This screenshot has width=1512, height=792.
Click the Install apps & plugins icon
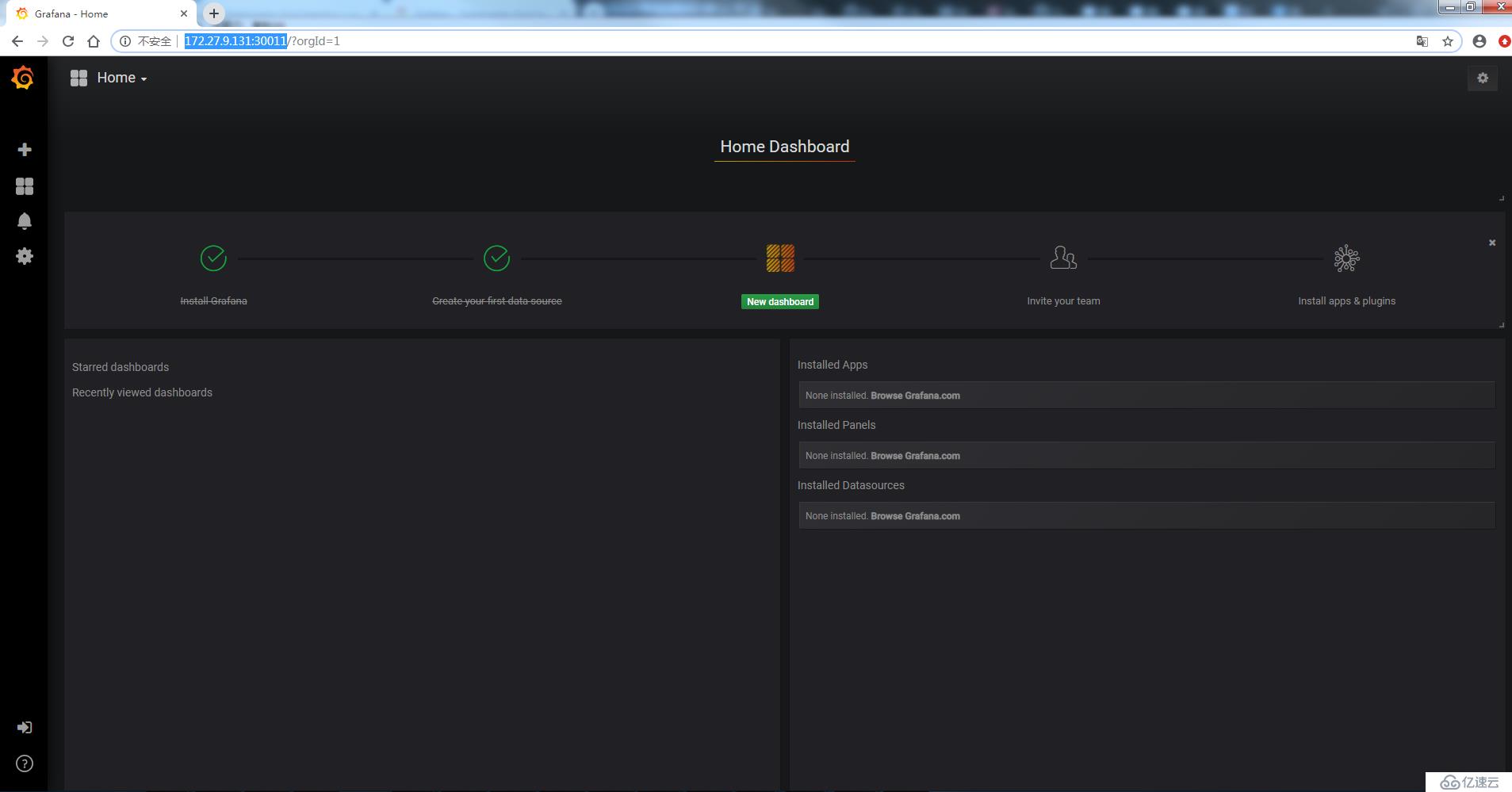coord(1346,258)
